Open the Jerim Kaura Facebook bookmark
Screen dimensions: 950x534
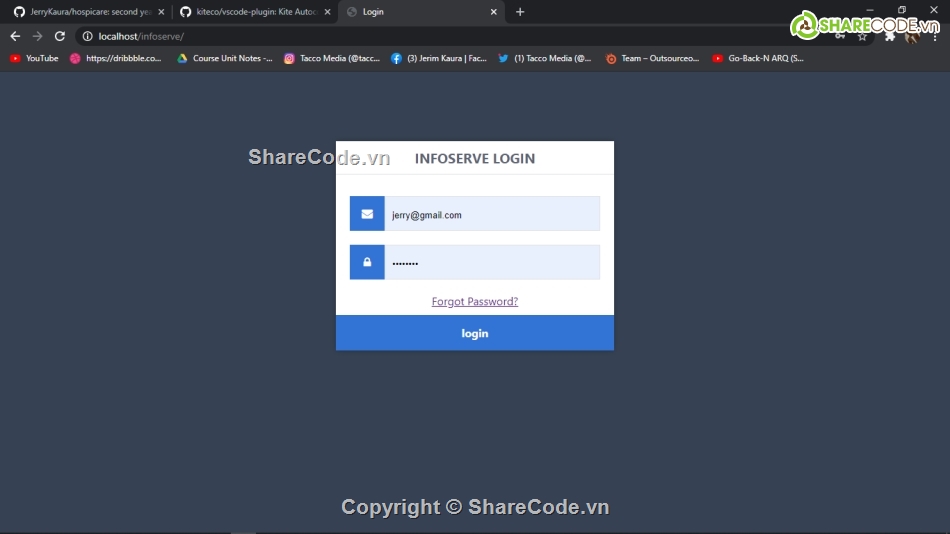pos(439,58)
